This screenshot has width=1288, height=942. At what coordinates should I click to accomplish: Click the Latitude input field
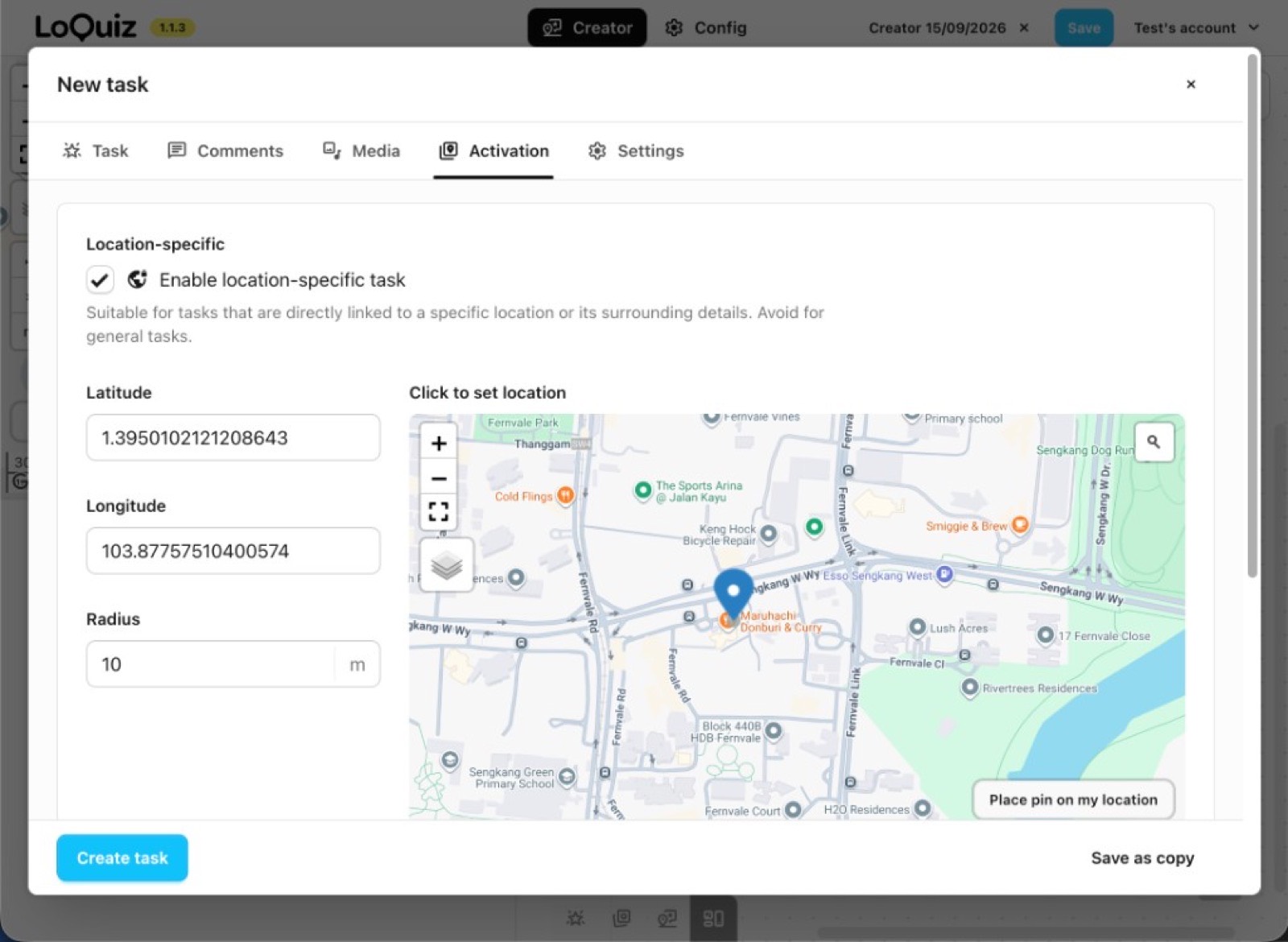[x=233, y=438]
